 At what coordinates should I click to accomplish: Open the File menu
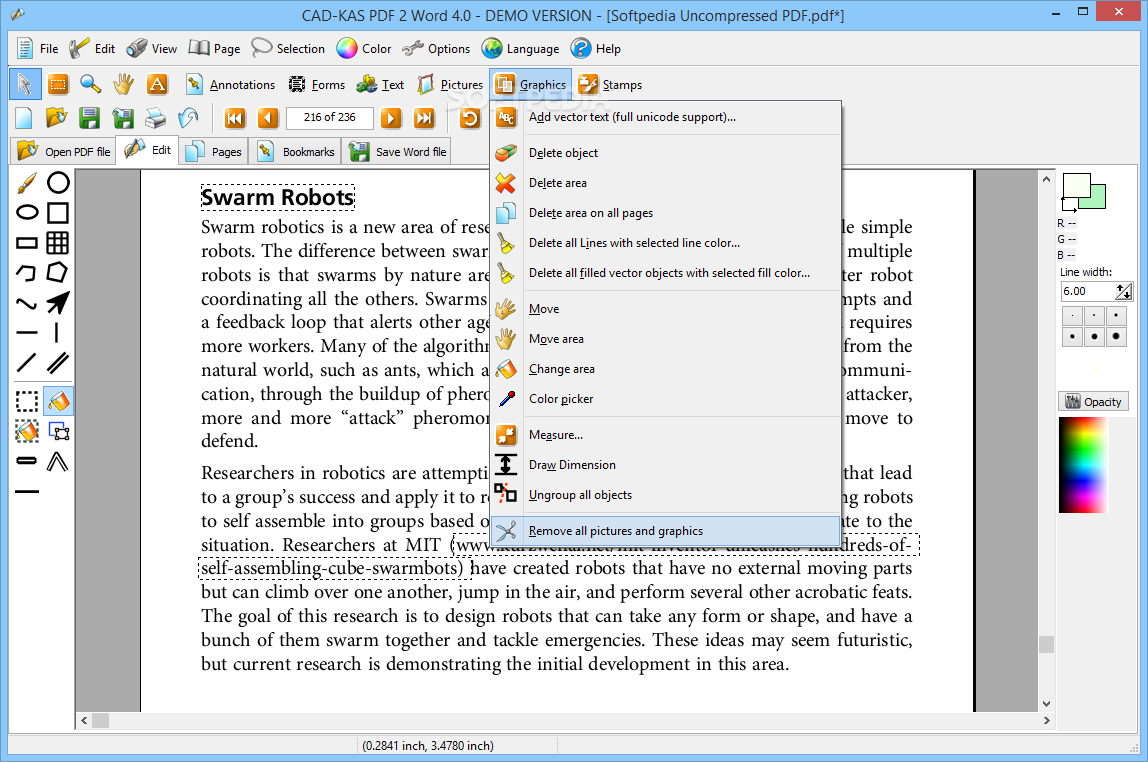pyautogui.click(x=37, y=49)
